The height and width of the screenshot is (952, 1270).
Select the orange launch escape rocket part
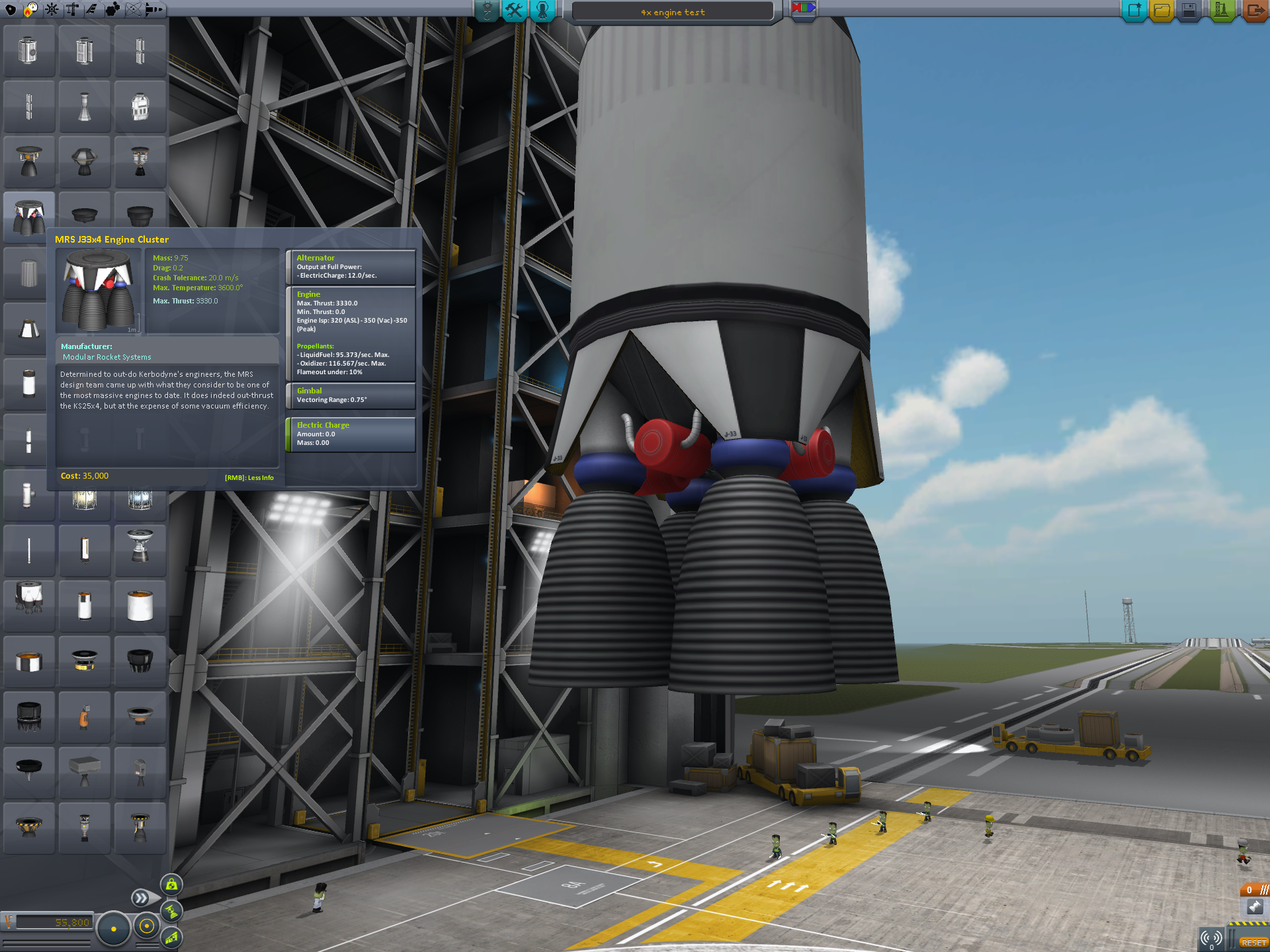pyautogui.click(x=84, y=716)
